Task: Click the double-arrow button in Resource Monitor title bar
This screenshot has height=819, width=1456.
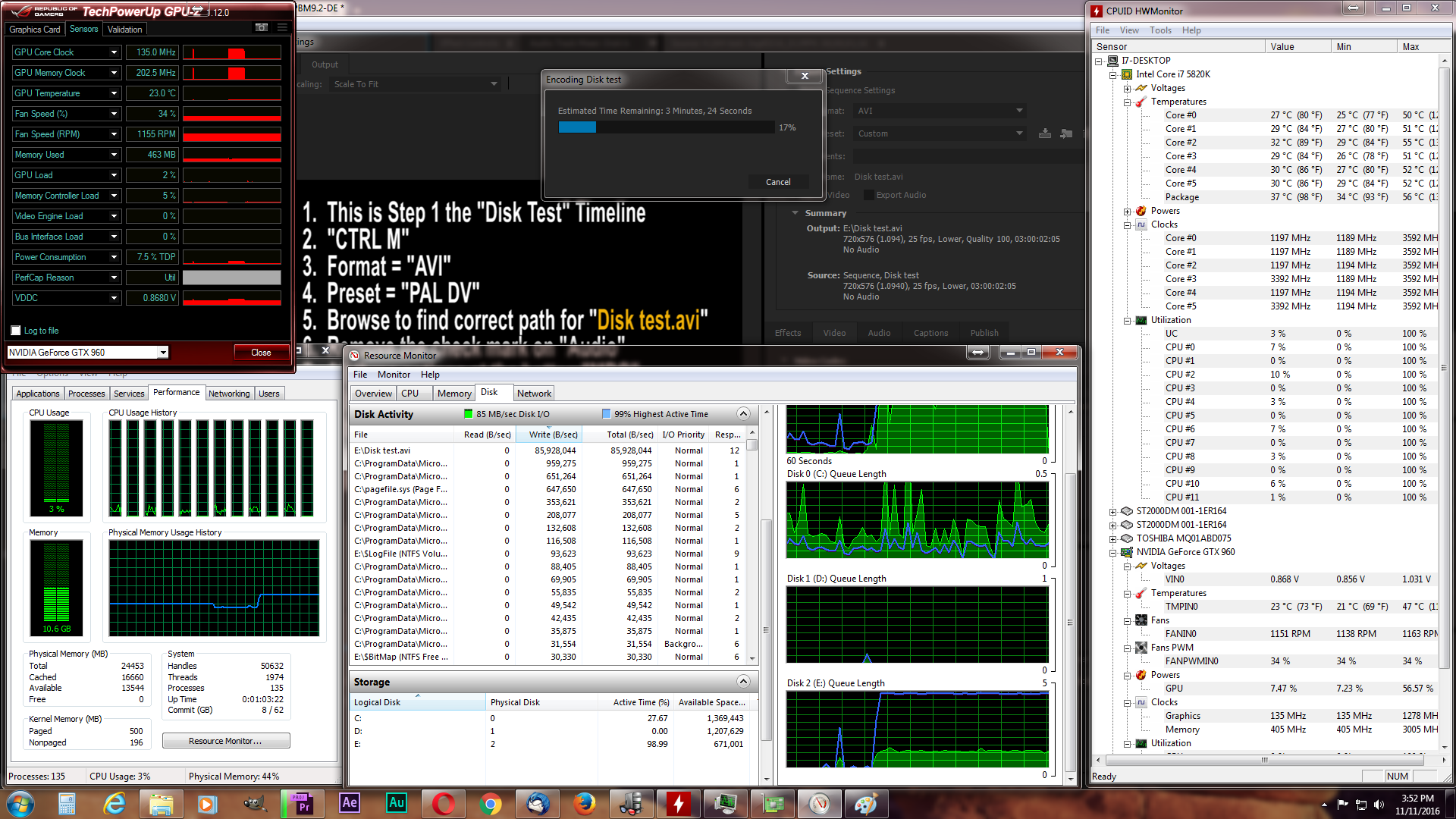Action: point(977,353)
